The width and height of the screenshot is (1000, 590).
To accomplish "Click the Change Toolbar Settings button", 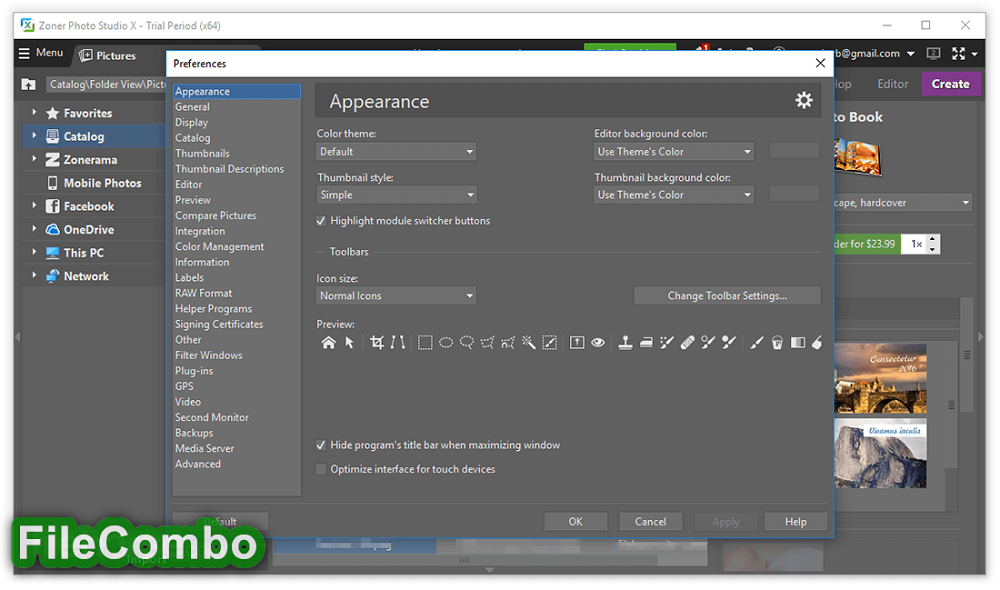I will tap(727, 296).
